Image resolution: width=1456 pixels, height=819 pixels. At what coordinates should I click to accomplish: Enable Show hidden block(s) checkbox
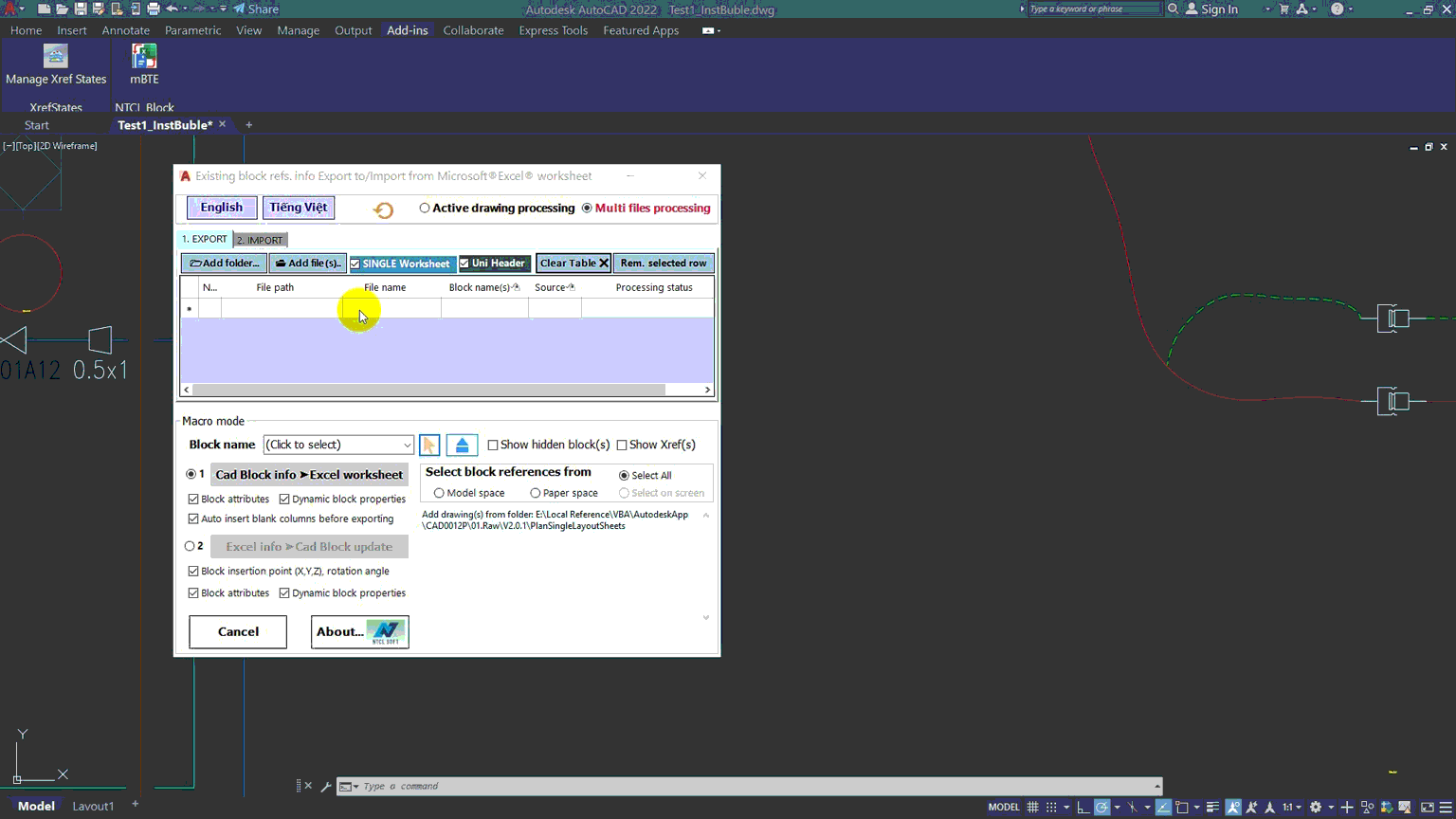[x=493, y=445]
